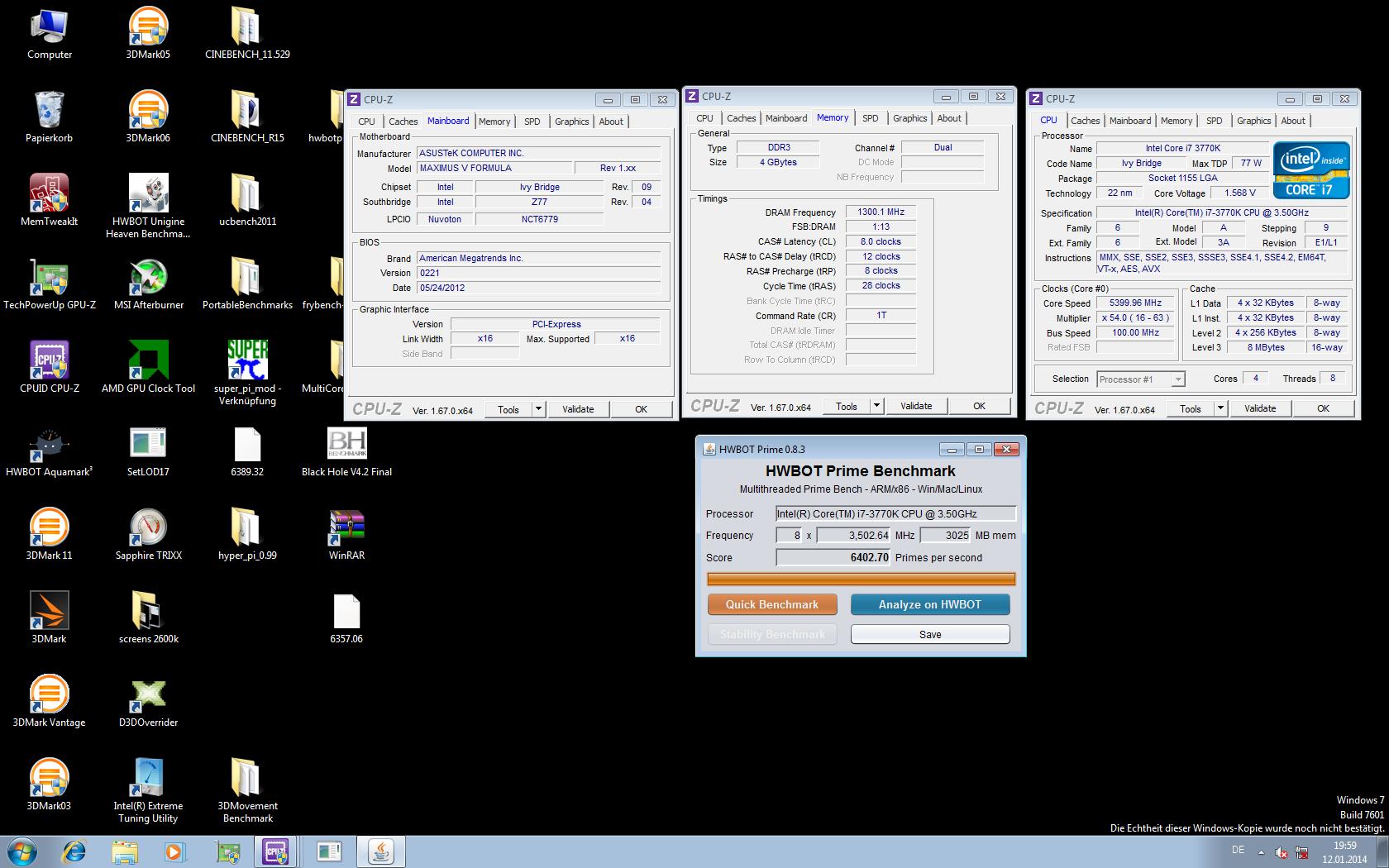Screen dimensions: 1389x868
Task: Launch D3DOverrider shortcut
Action: [149, 702]
